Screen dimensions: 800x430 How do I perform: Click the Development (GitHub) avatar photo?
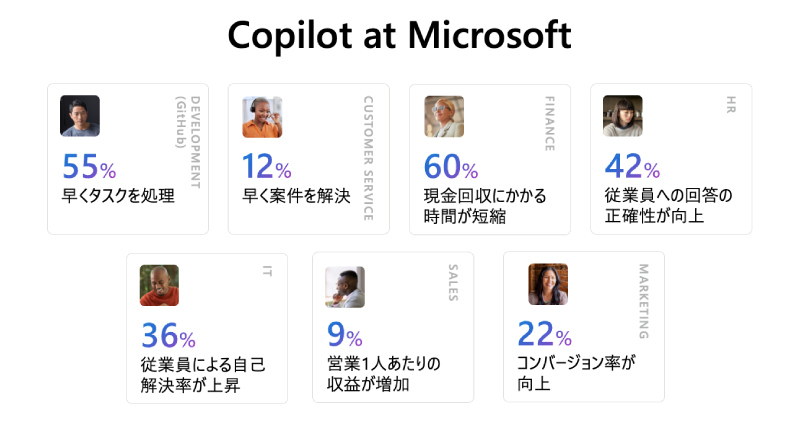coord(80,116)
